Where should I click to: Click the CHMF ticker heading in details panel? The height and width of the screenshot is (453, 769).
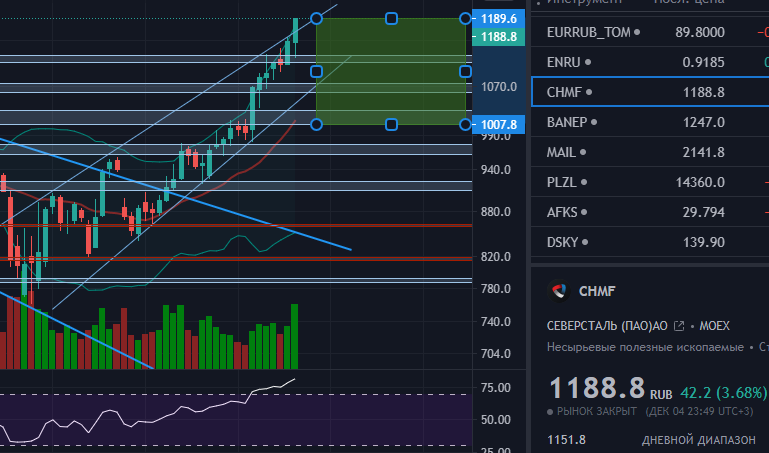597,291
